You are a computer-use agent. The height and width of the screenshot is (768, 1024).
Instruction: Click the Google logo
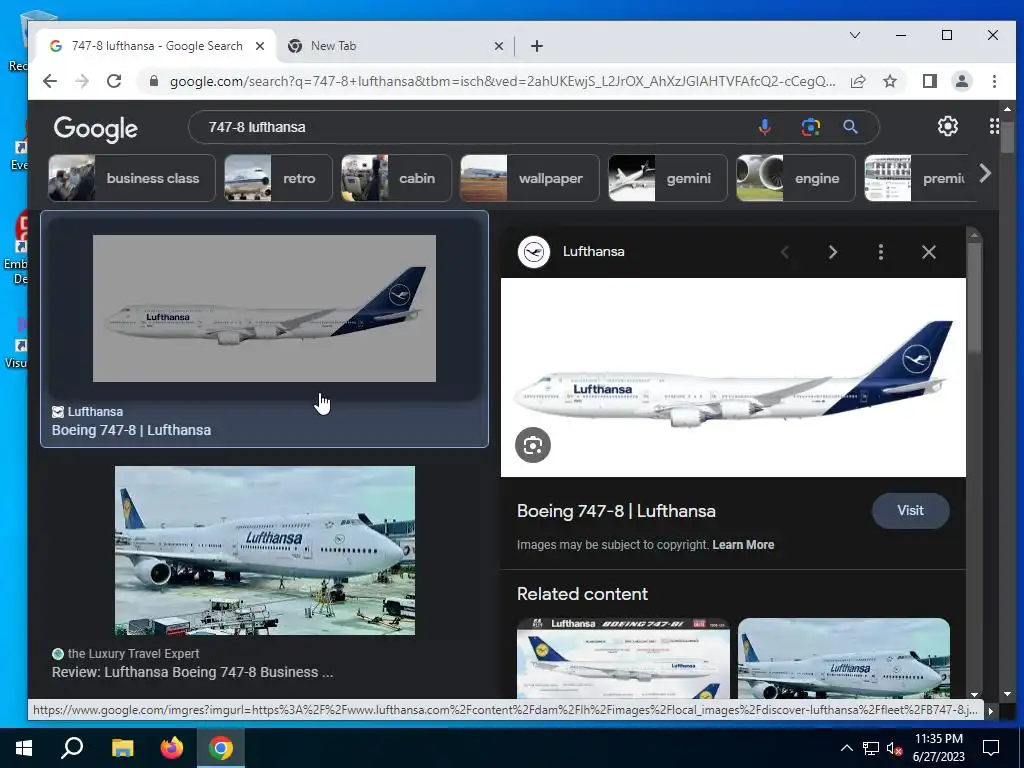[95, 128]
